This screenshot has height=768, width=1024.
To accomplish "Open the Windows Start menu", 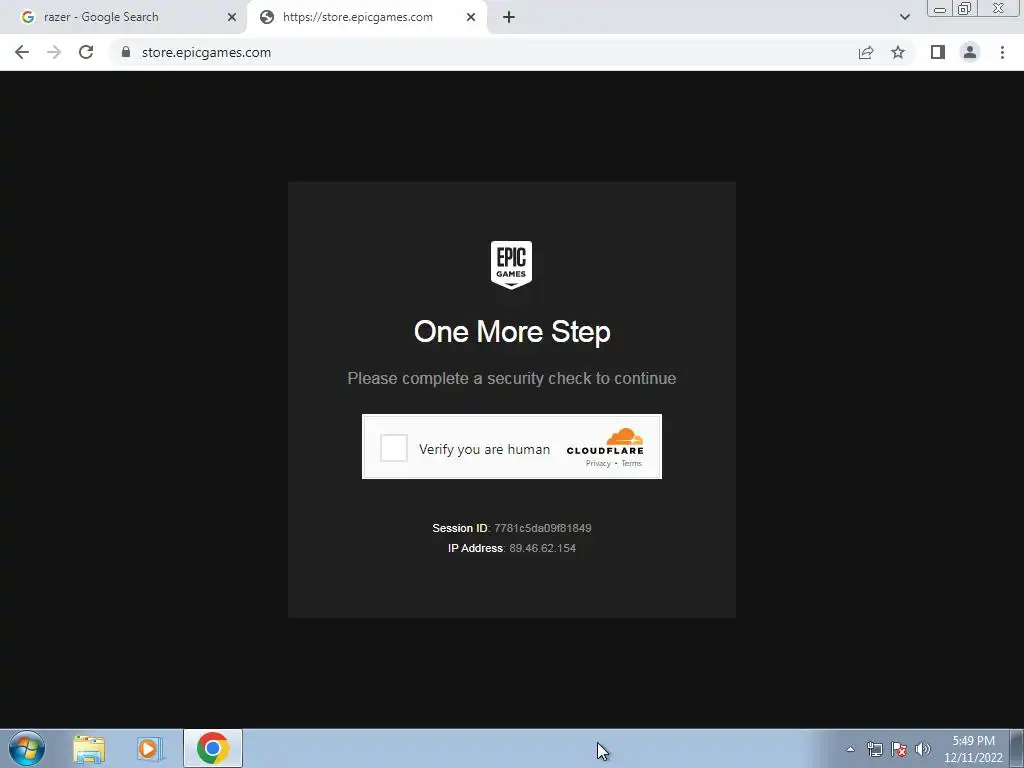I will 27,748.
